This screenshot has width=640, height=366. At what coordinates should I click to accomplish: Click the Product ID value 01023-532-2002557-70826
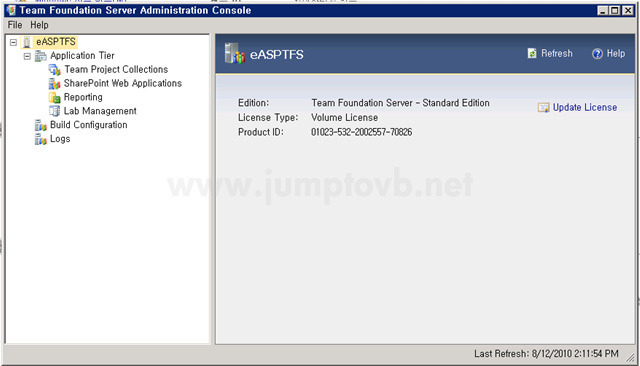point(362,132)
